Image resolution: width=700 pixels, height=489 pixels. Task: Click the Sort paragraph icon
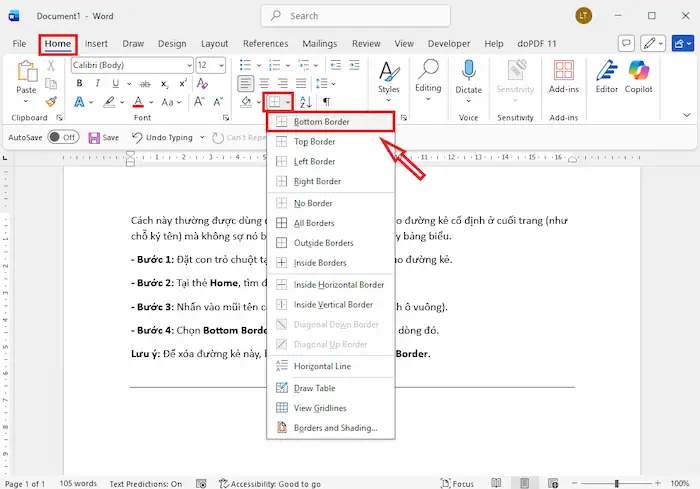click(307, 102)
